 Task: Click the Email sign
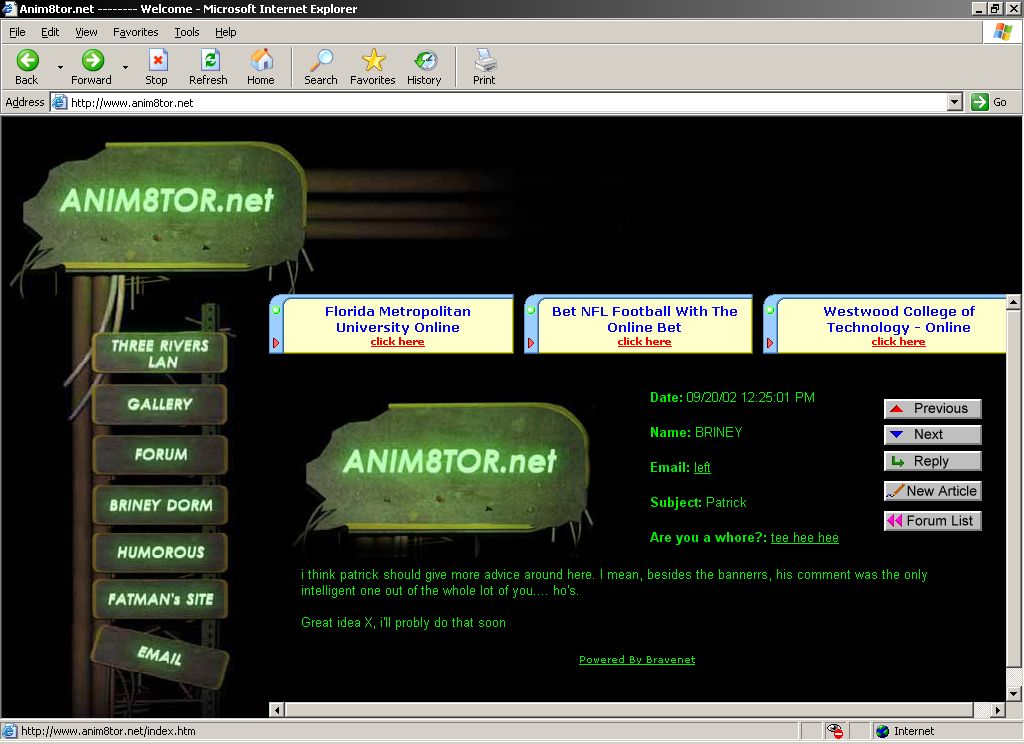pyautogui.click(x=160, y=655)
